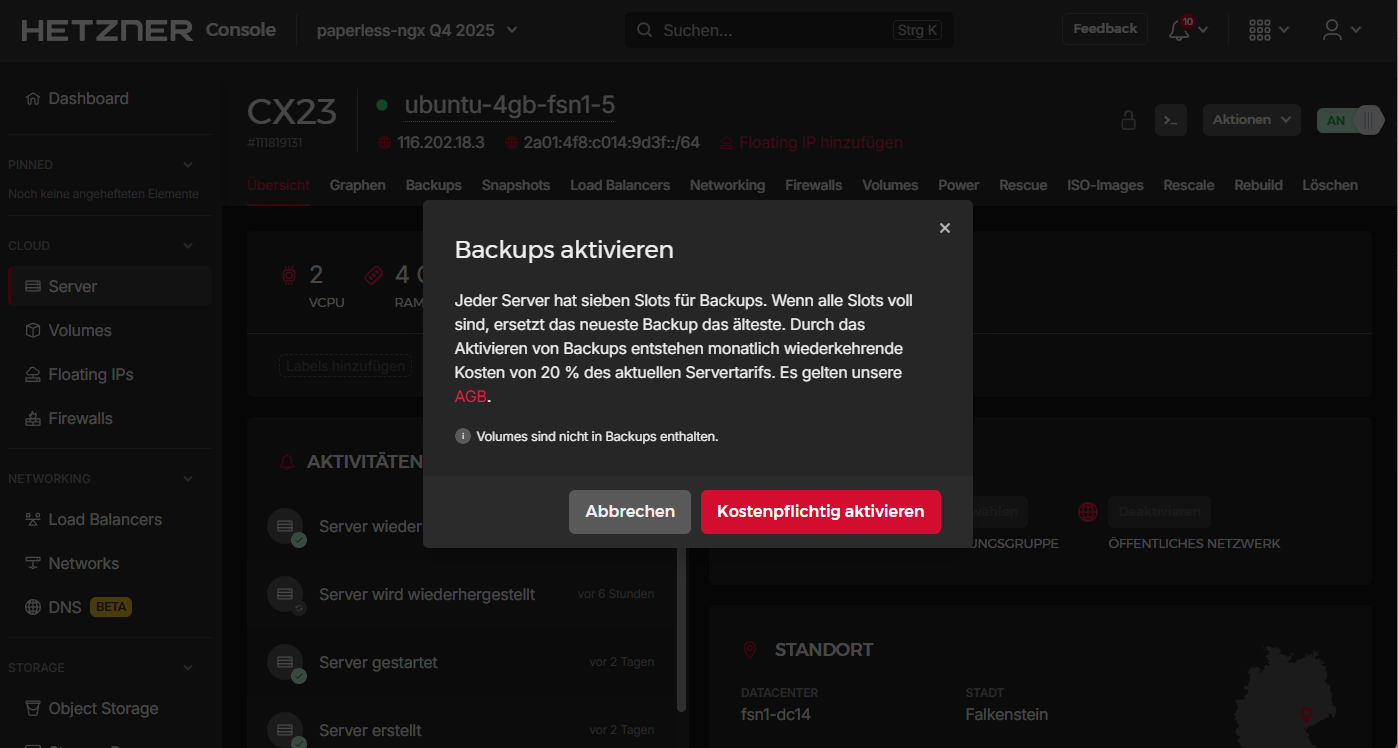Expand the Aktionen dropdown
1398x748 pixels.
point(1251,120)
